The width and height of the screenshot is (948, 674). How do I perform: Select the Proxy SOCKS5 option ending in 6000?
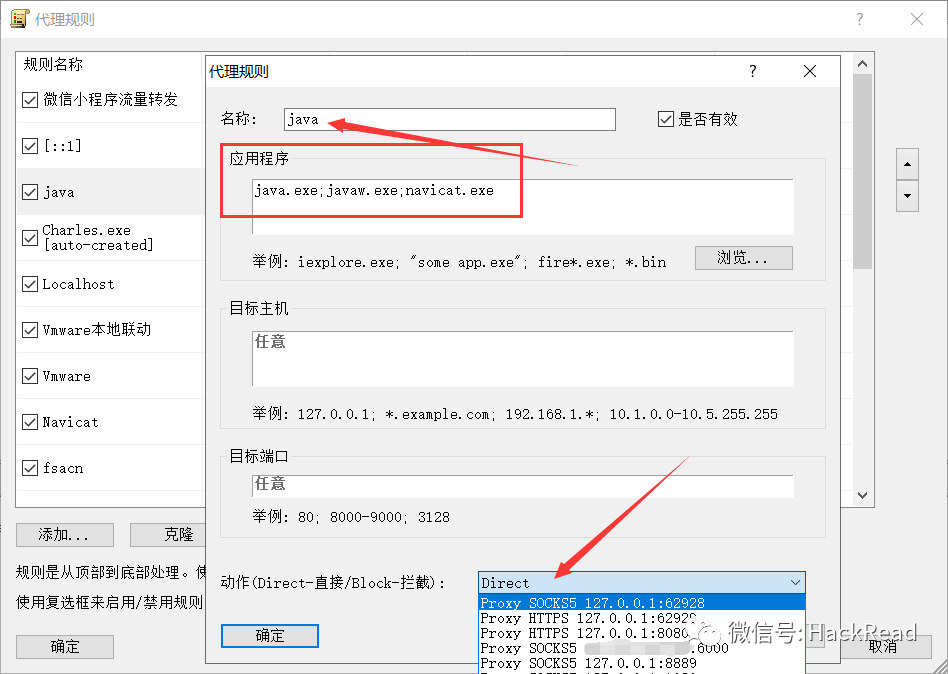(x=641, y=648)
